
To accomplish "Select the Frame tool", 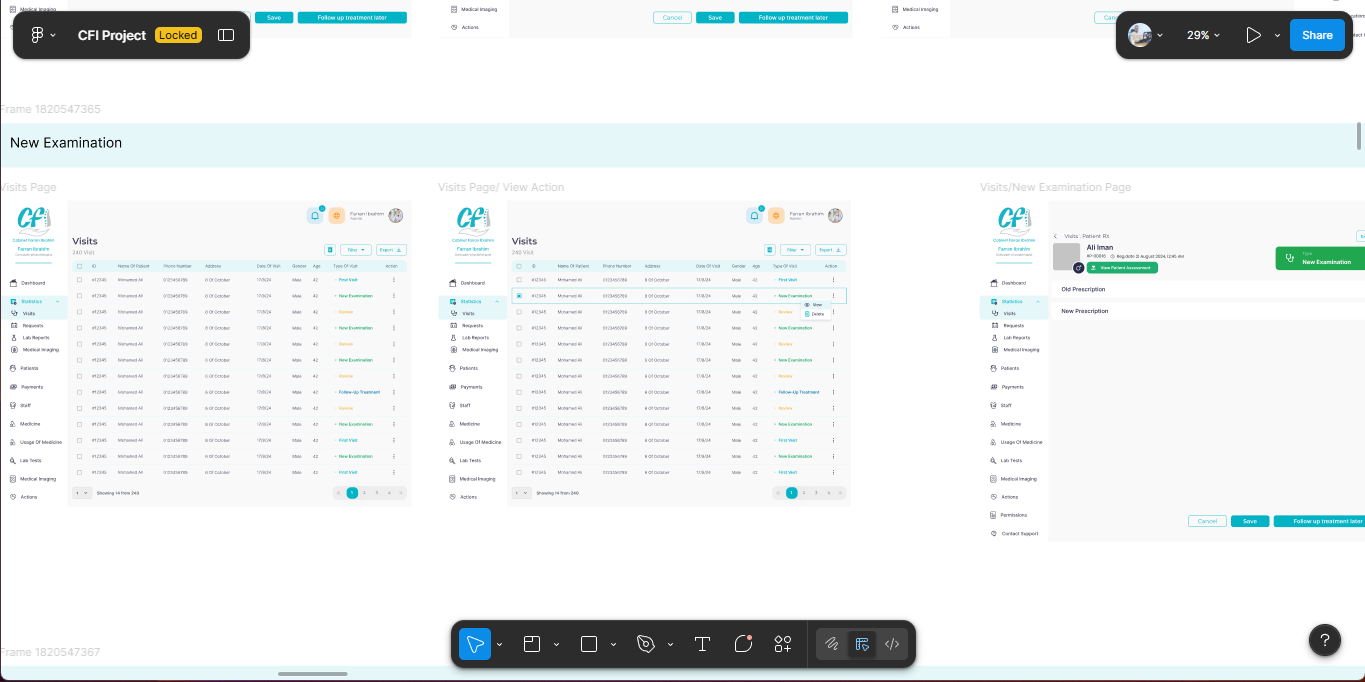I will pyautogui.click(x=532, y=644).
